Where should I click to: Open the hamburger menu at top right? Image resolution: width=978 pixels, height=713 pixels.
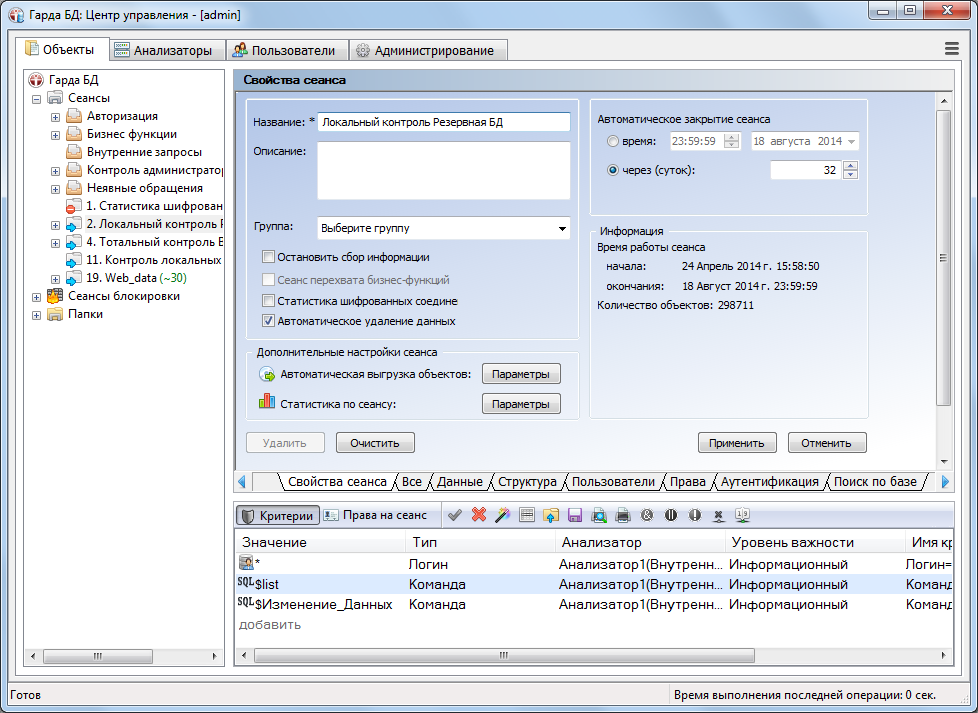(x=951, y=49)
